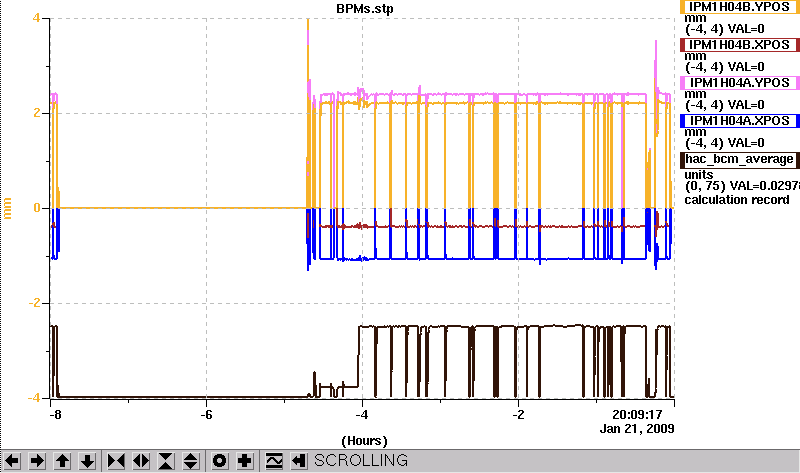Click the horizontal zoom-out diamond icon

click(x=141, y=461)
